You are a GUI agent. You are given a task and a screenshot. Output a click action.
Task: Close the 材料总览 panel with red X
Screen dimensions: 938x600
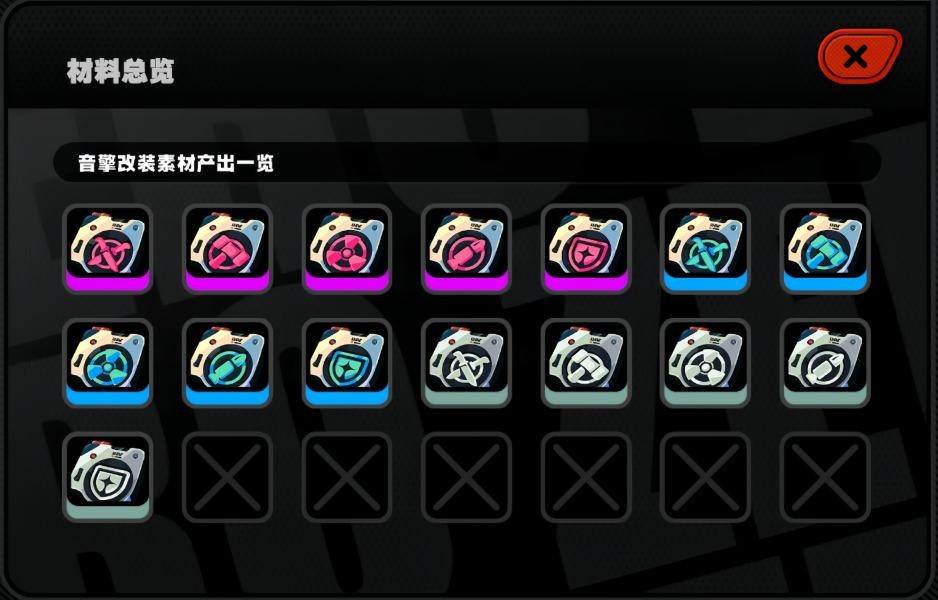point(860,56)
